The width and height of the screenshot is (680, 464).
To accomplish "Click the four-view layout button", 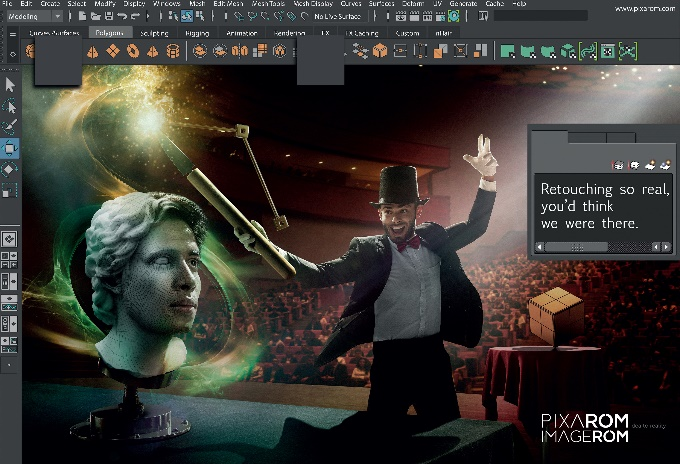I will click(10, 259).
